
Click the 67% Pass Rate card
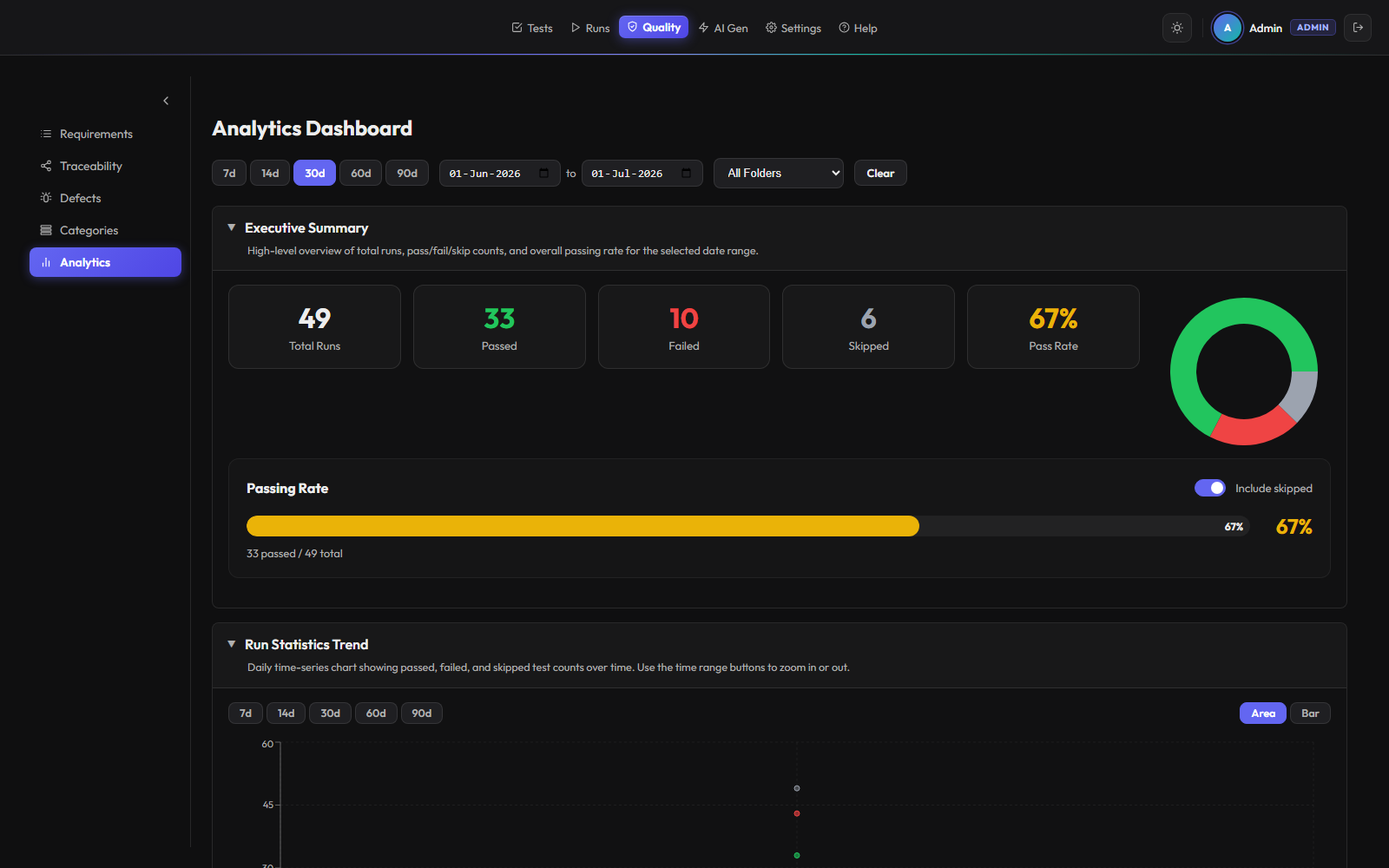1053,327
